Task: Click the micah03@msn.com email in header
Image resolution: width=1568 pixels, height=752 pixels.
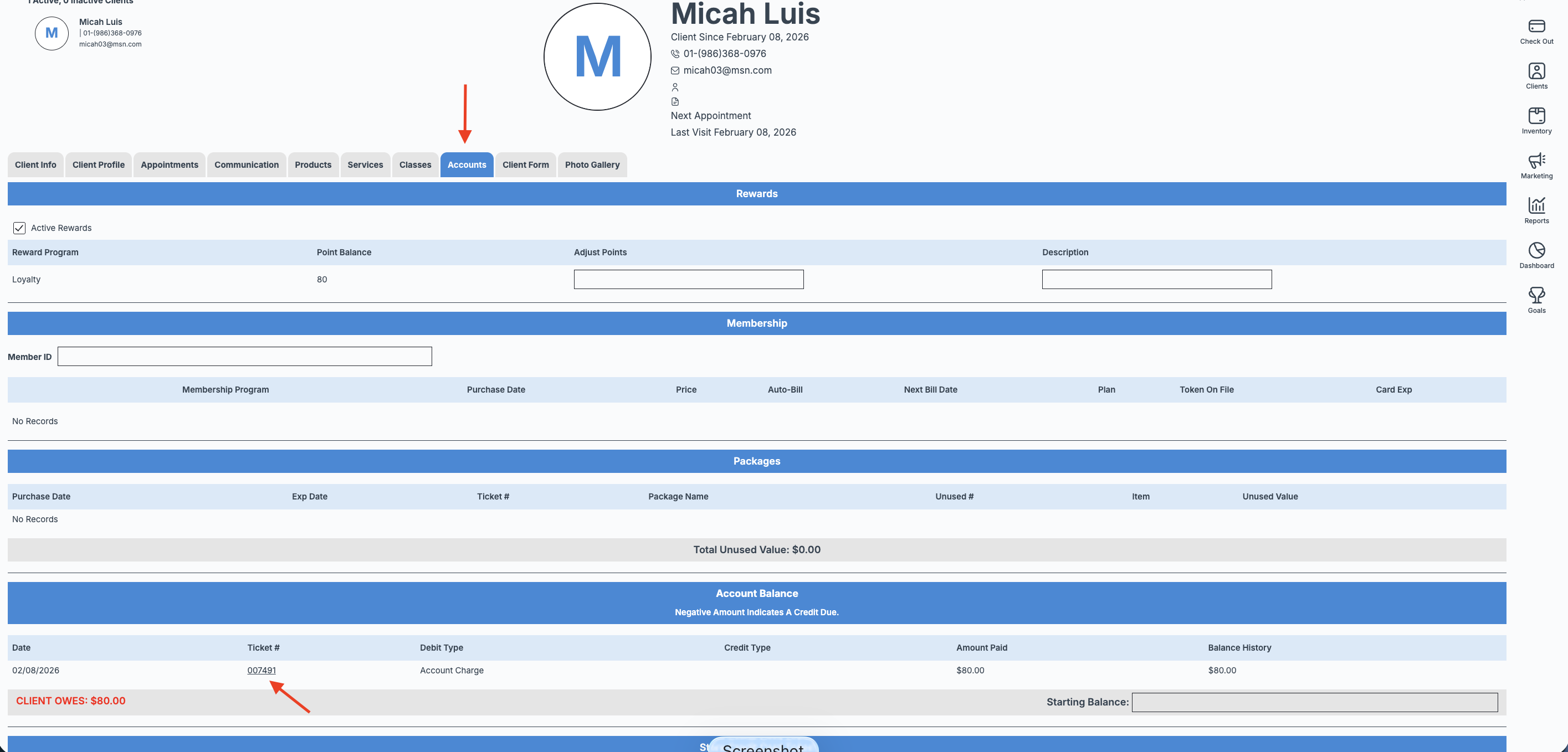Action: 727,70
